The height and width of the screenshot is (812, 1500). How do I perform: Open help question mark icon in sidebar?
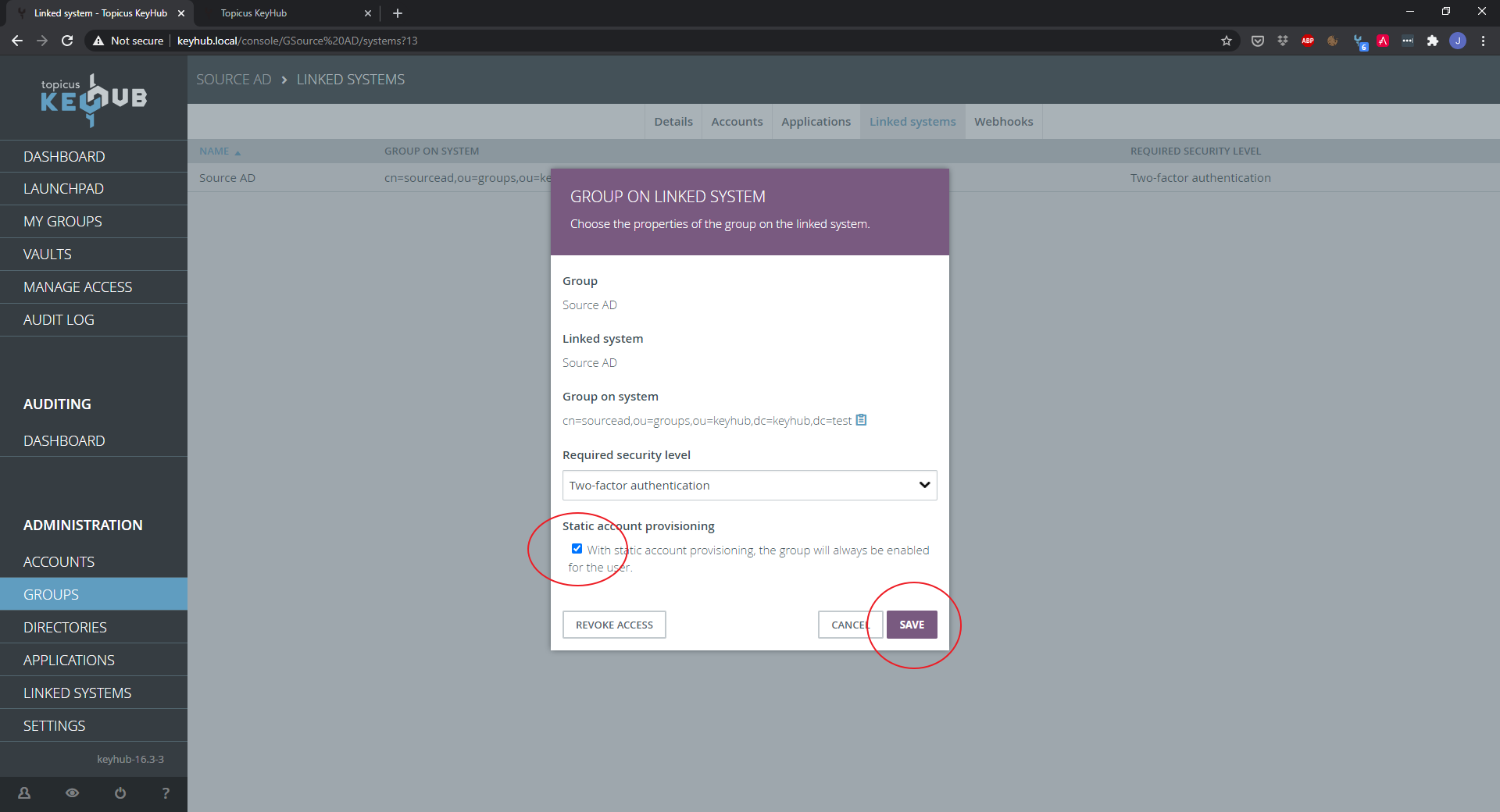tap(166, 793)
